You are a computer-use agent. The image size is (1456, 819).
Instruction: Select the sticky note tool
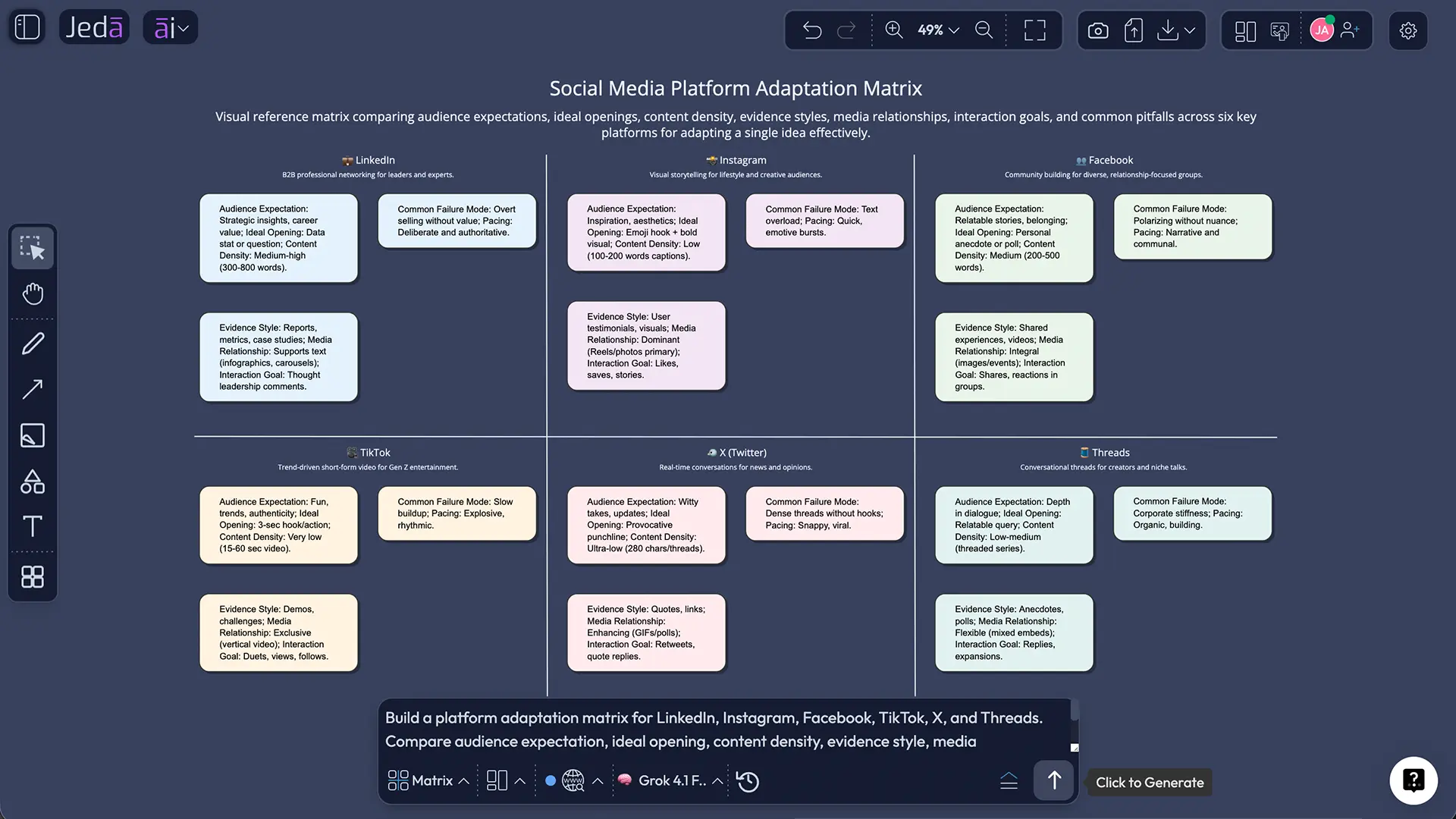tap(33, 435)
